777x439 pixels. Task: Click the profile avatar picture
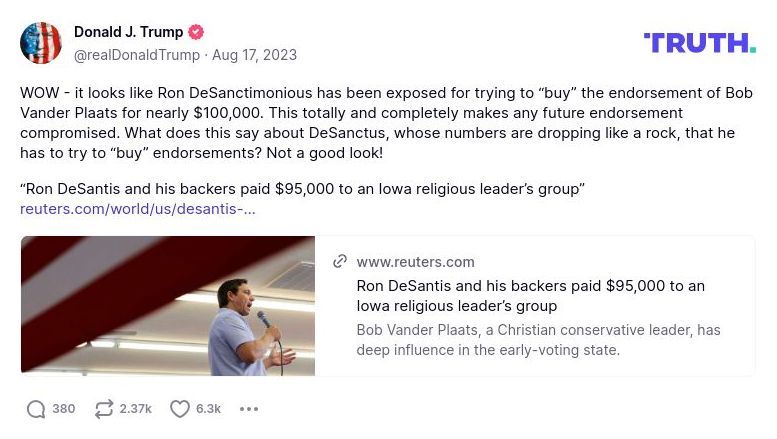point(41,42)
